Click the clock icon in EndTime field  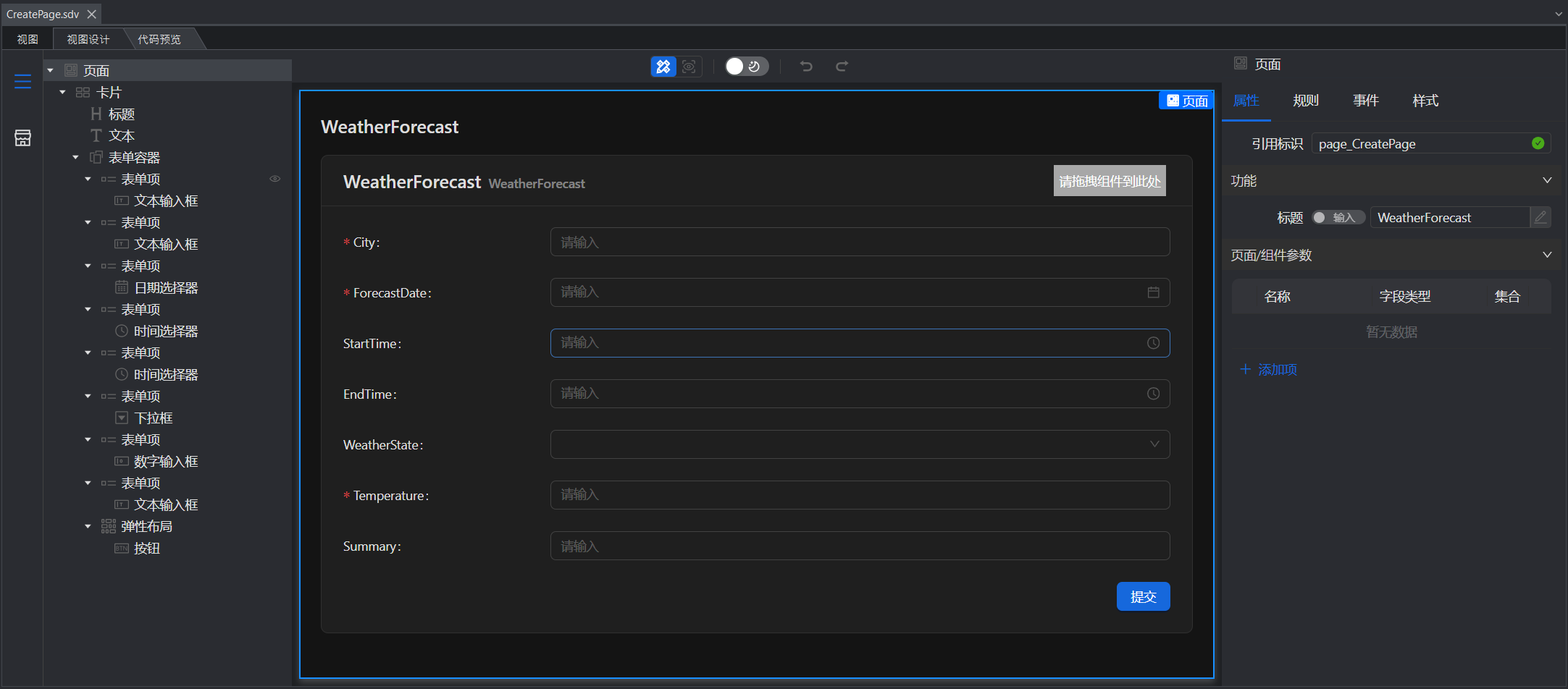point(1154,394)
